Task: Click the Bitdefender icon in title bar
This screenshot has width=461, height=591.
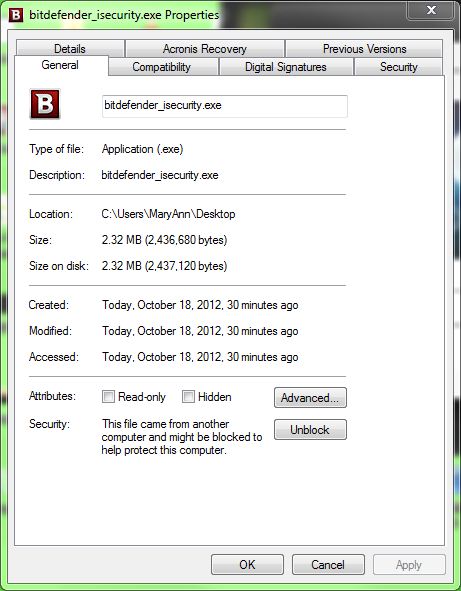Action: [16, 15]
